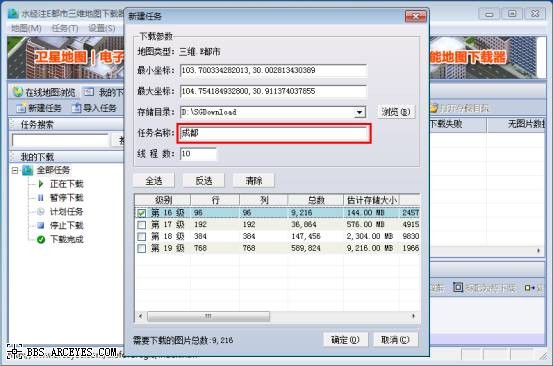This screenshot has width=553, height=366.
Task: Collapse the 全部任务 tree node
Action: [x=15, y=170]
